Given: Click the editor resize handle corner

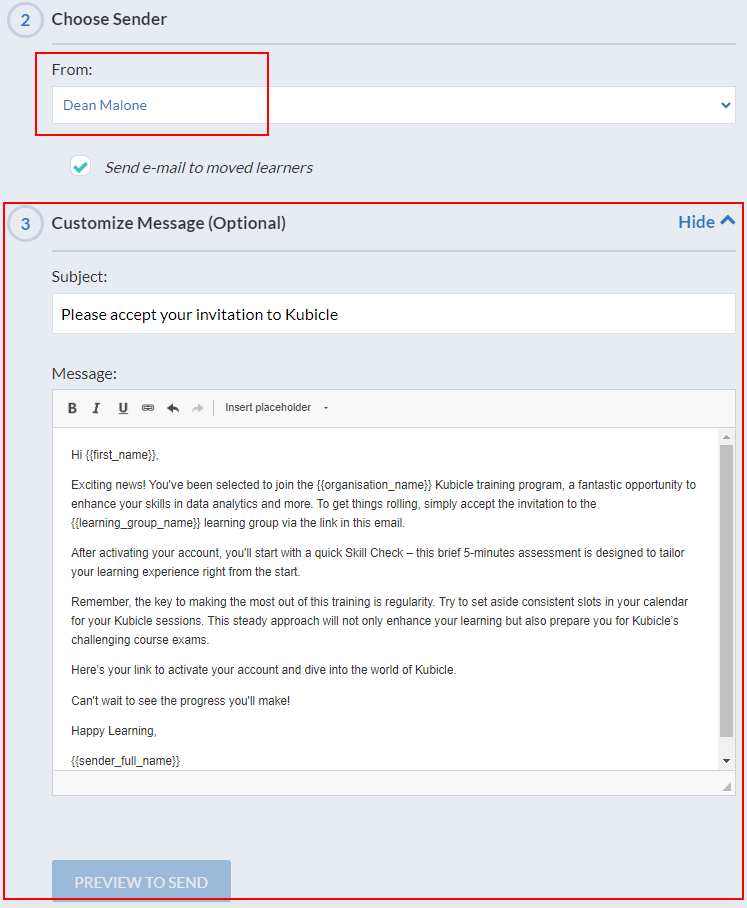Looking at the screenshot, I should pyautogui.click(x=727, y=786).
